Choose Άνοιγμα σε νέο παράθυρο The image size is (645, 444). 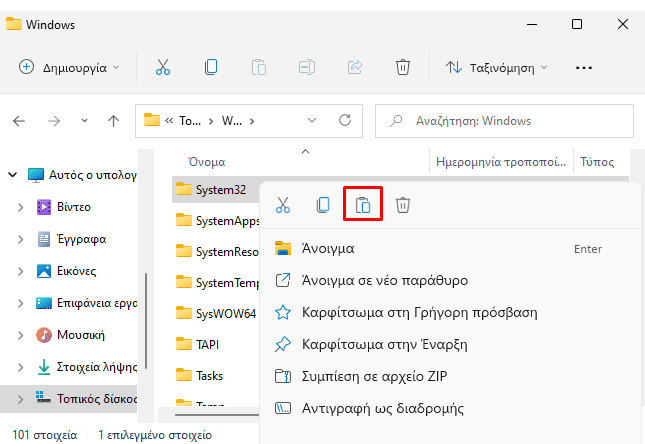[450, 281]
